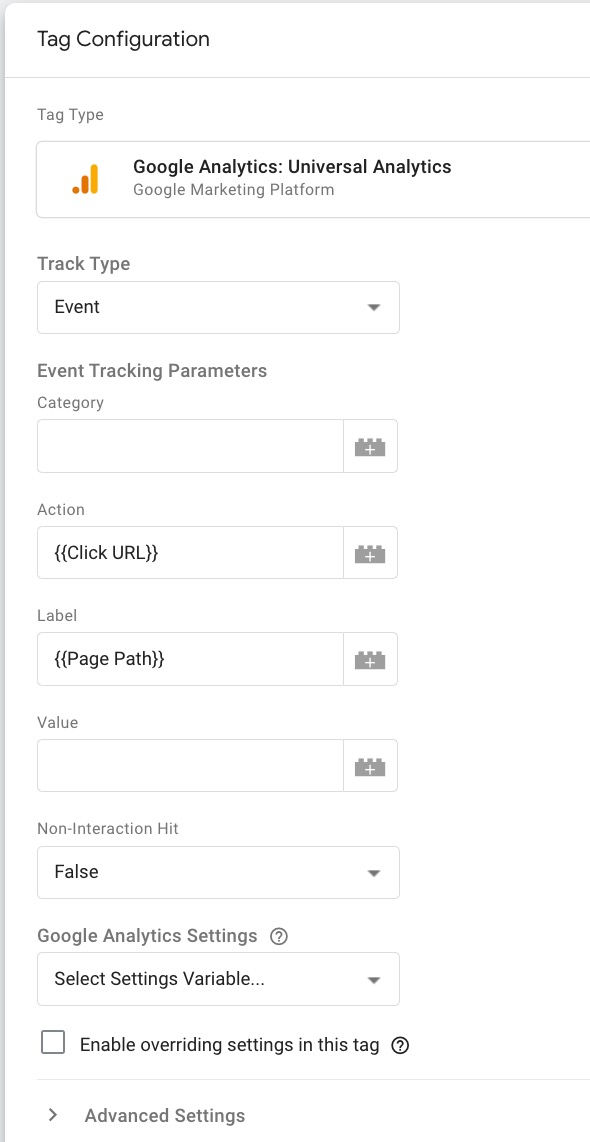Viewport: 590px width, 1142px height.
Task: Open the Select Settings Variable dropdown
Action: (x=217, y=979)
